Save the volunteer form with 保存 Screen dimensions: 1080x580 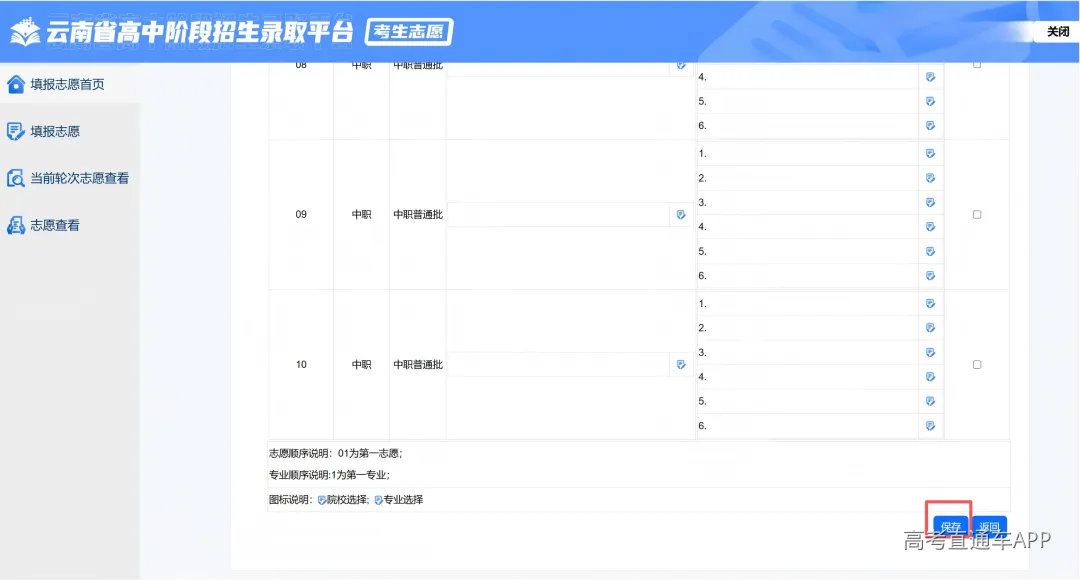[951, 526]
